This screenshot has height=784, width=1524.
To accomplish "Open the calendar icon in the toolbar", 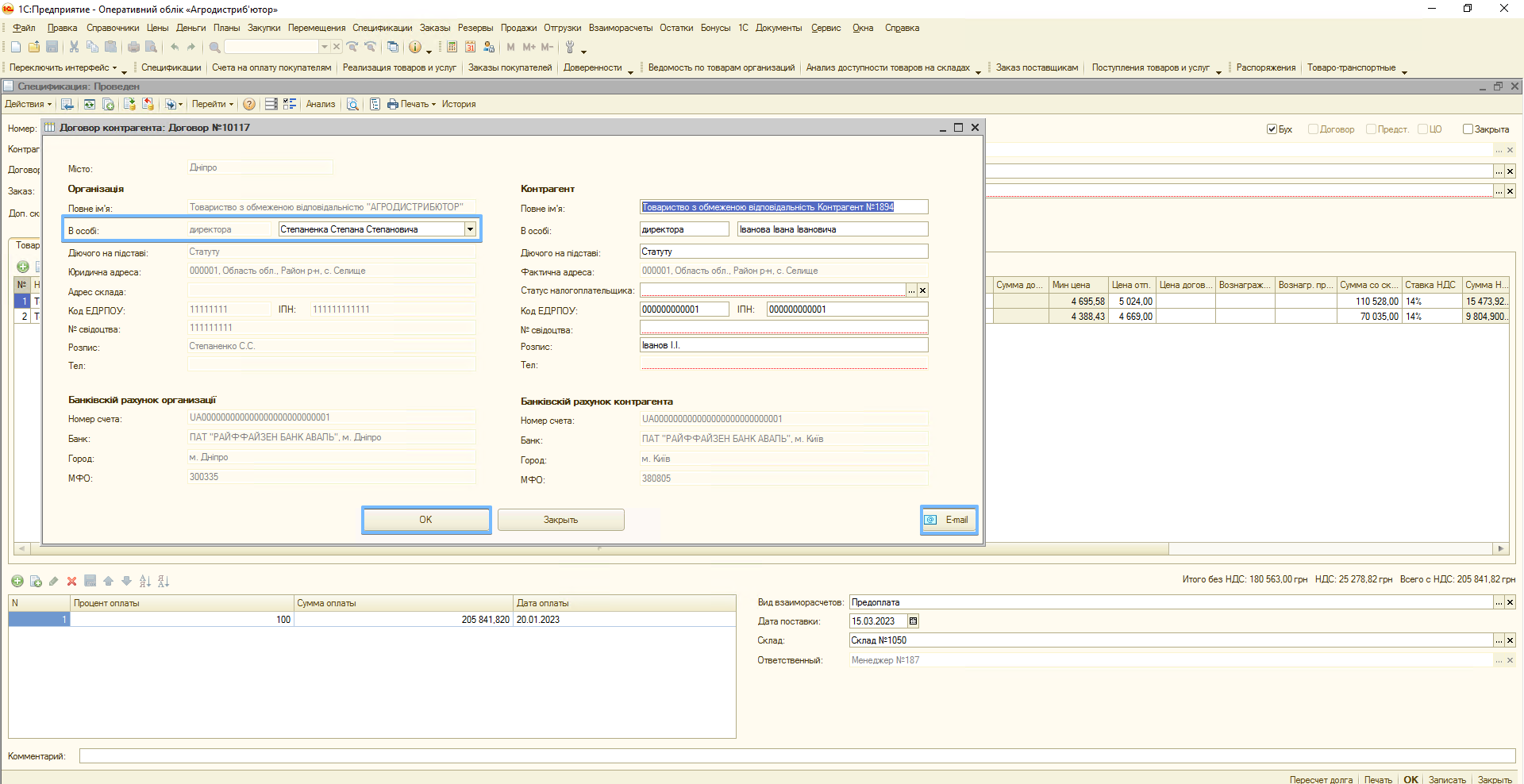I will [471, 48].
